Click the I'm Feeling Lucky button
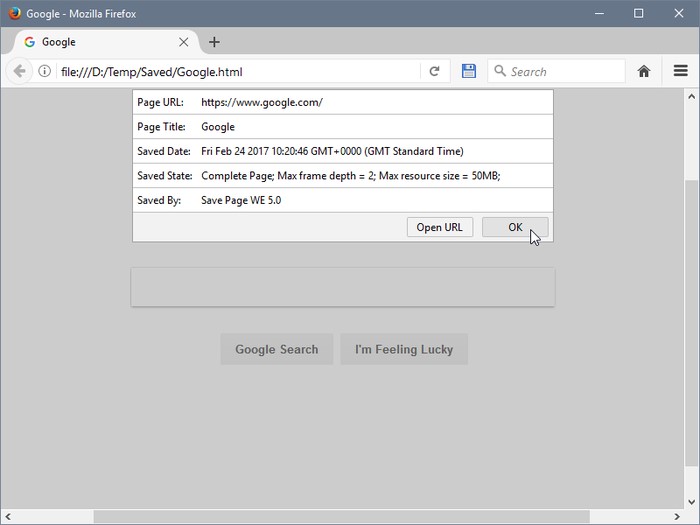Image resolution: width=700 pixels, height=525 pixels. [404, 349]
